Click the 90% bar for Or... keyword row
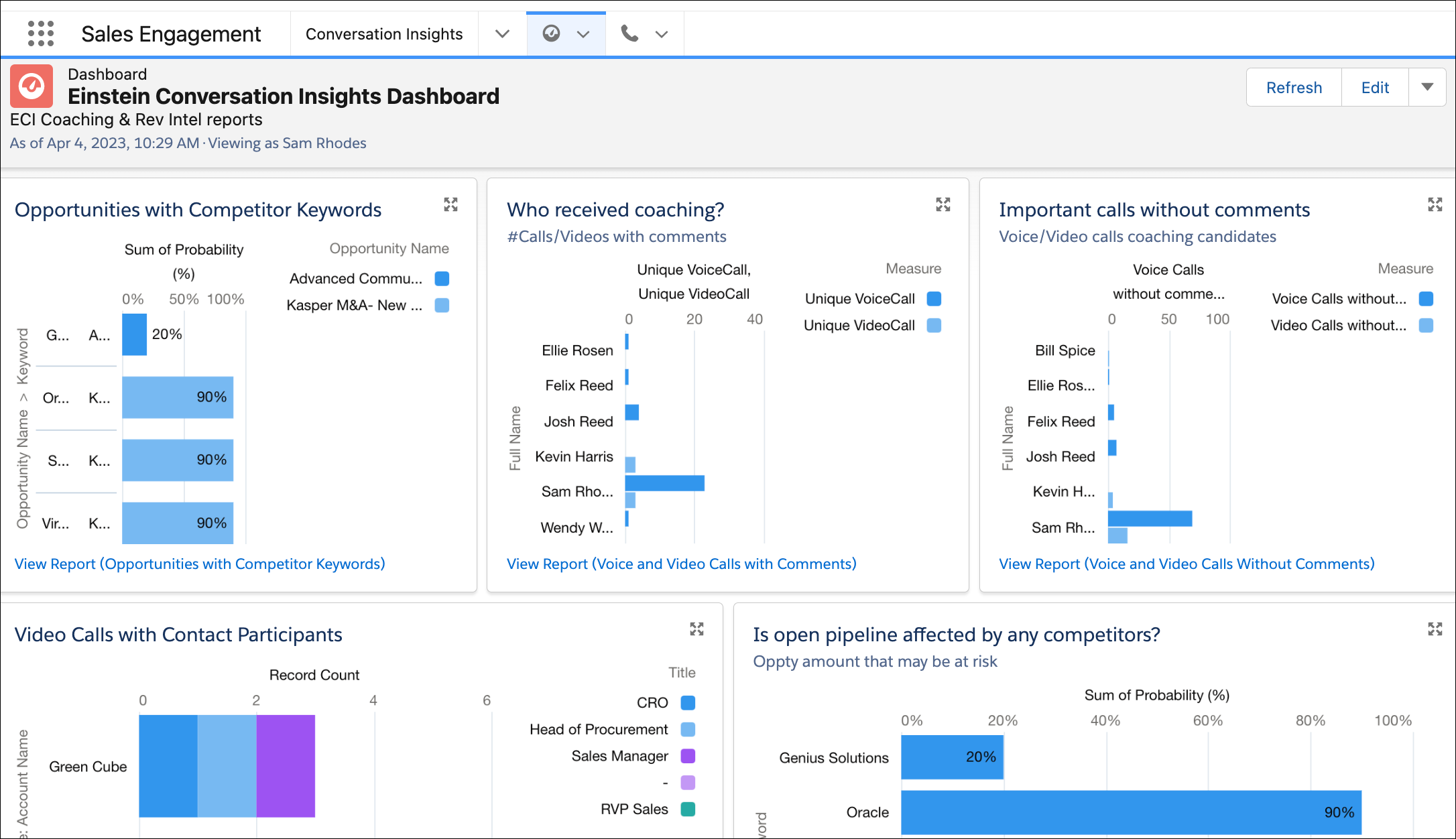 pos(178,397)
